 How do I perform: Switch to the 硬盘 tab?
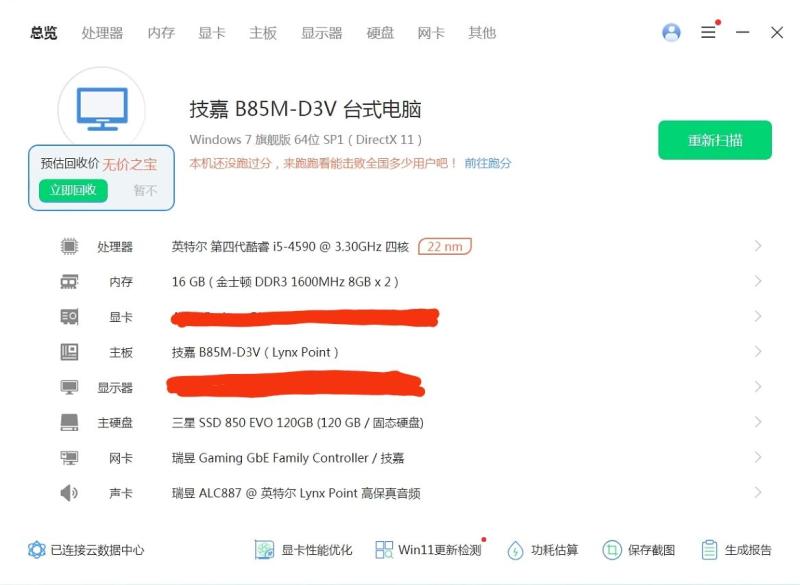(380, 33)
